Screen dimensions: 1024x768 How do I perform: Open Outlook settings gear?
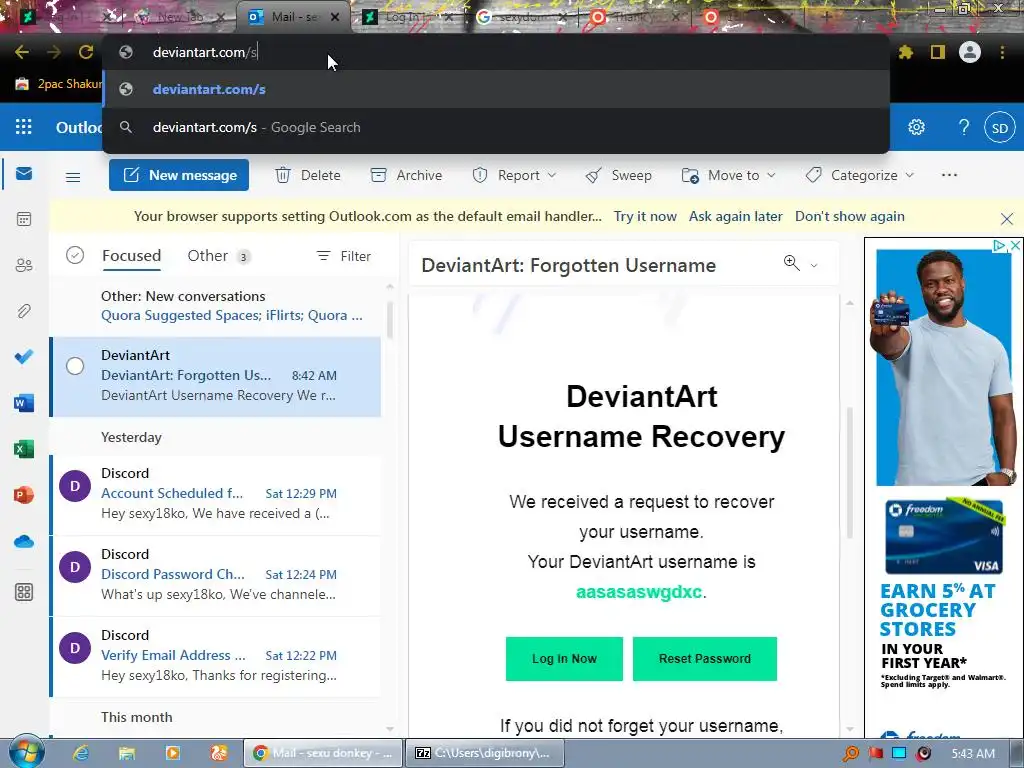tap(916, 127)
